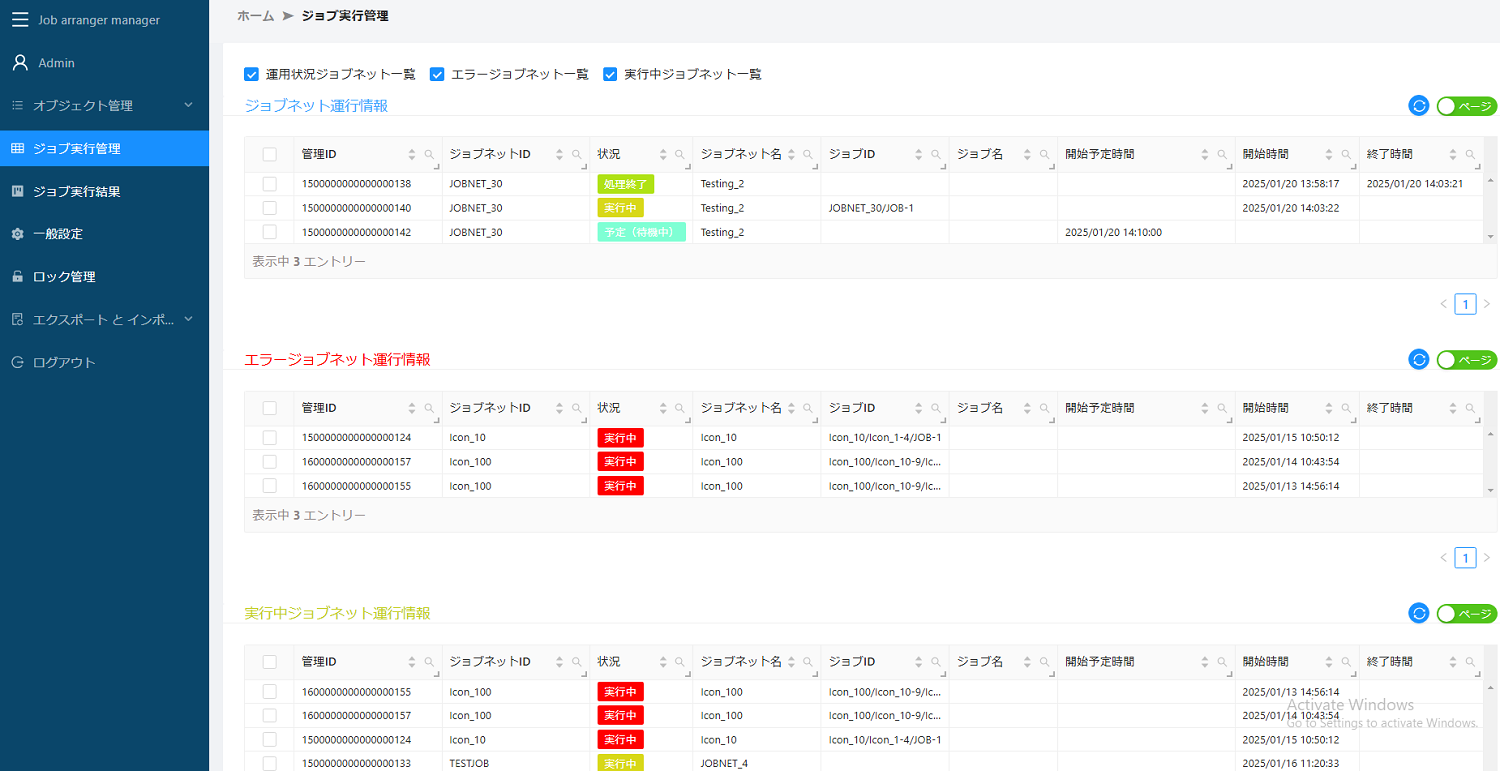Click the Admin profile icon
Viewport: 1500px width, 771px height.
click(x=20, y=62)
